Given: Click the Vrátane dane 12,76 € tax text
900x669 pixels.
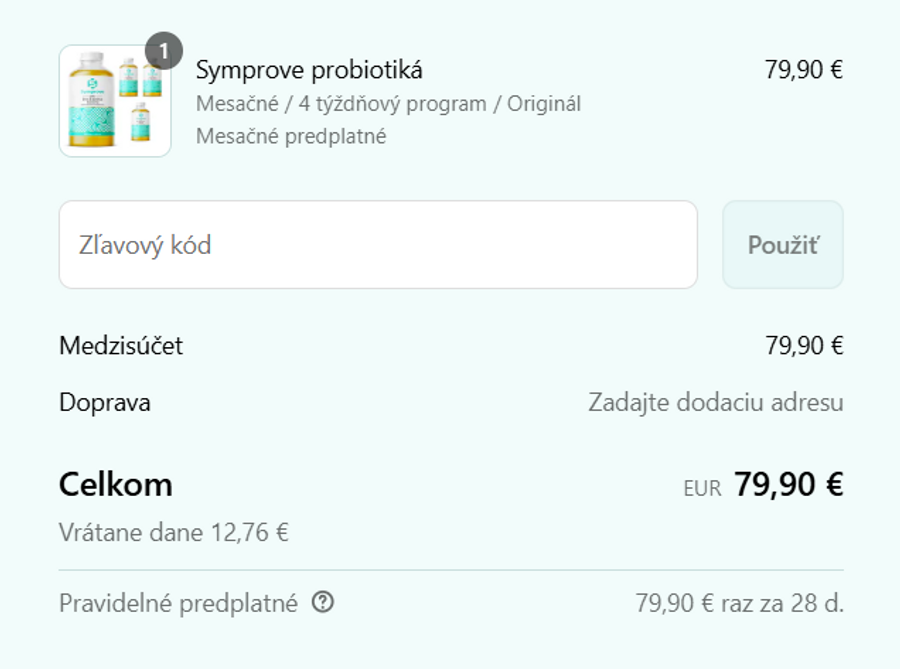Looking at the screenshot, I should tap(172, 533).
